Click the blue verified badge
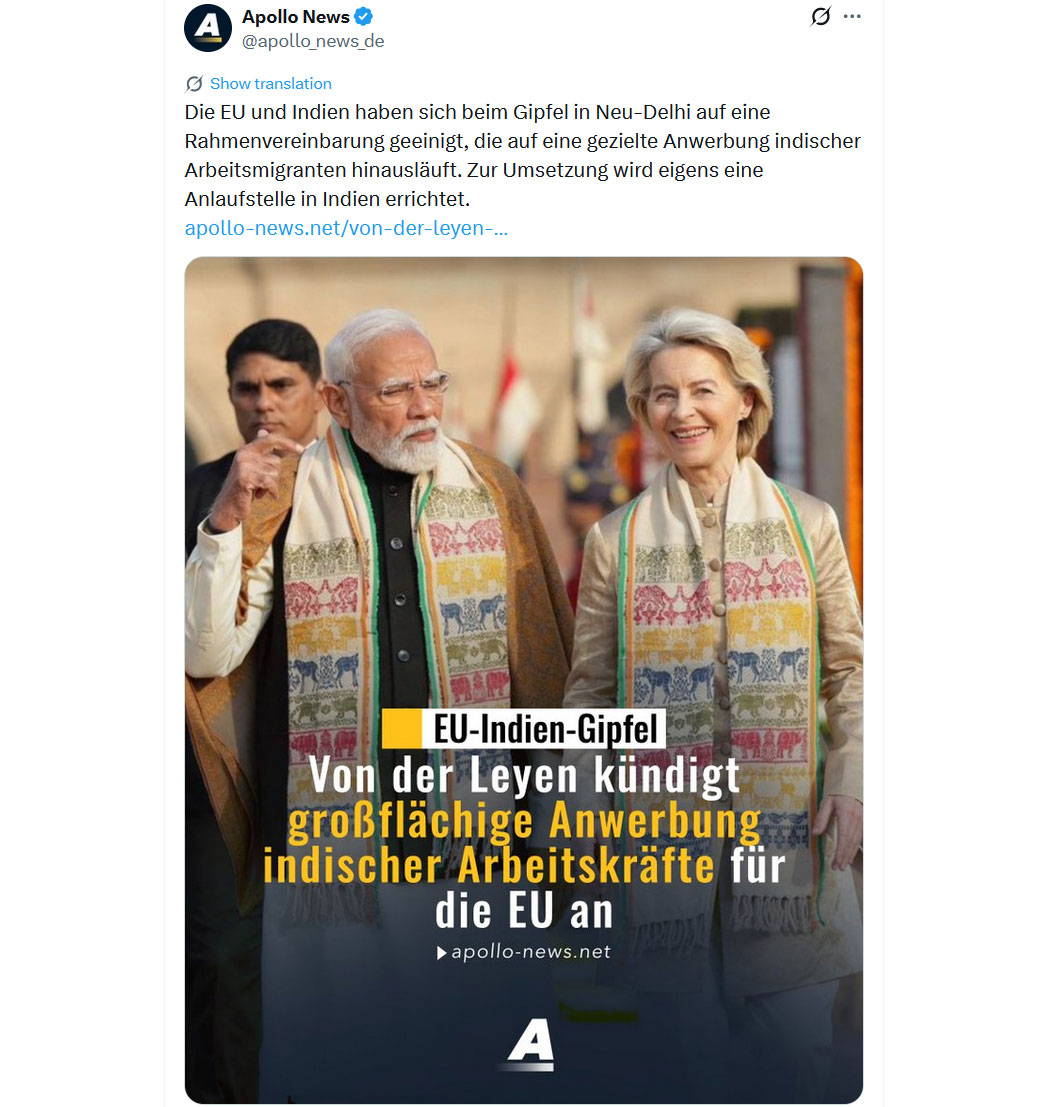Image resolution: width=1050 pixels, height=1107 pixels. pos(364,16)
